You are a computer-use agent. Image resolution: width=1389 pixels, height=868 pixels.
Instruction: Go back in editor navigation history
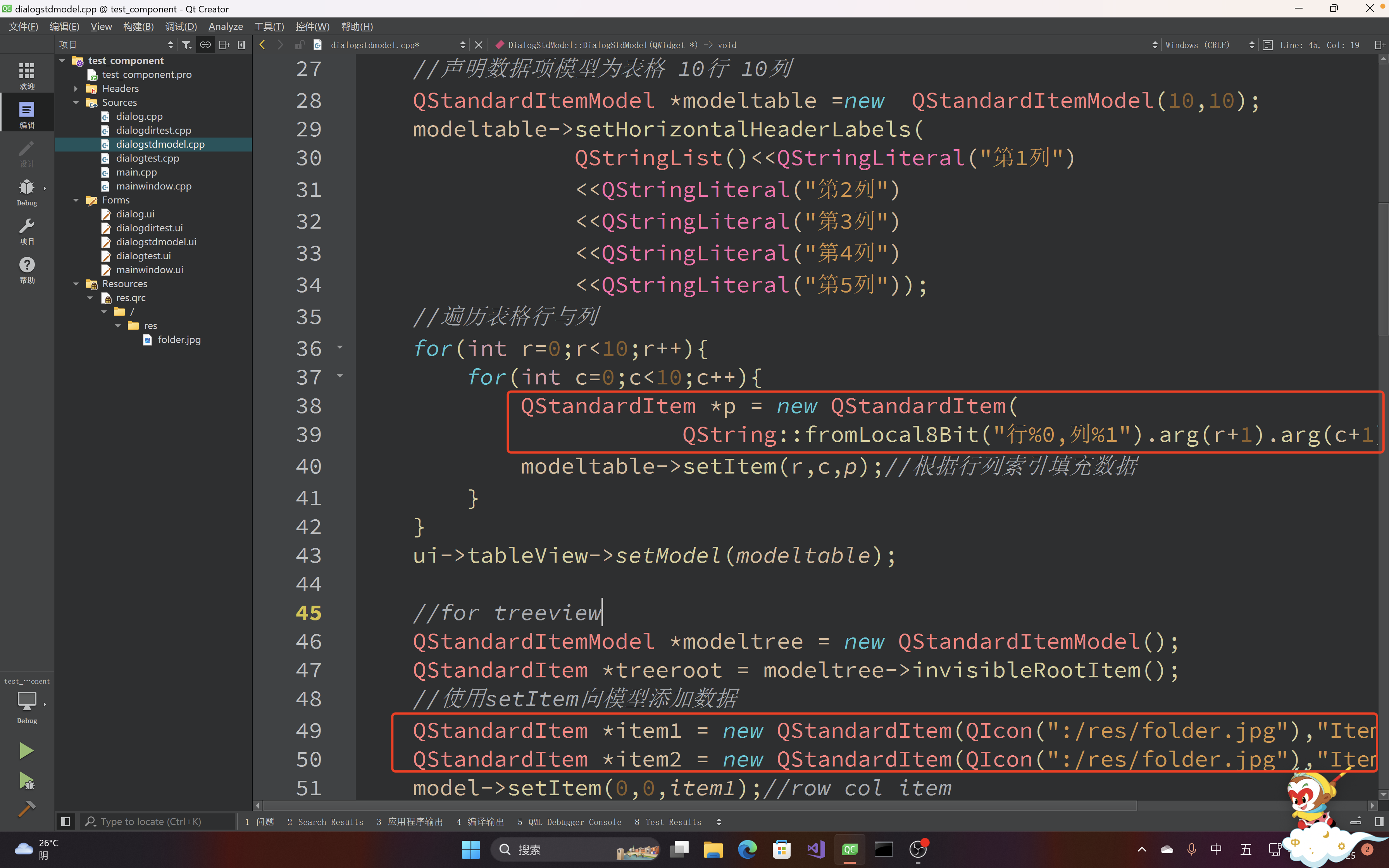tap(262, 45)
